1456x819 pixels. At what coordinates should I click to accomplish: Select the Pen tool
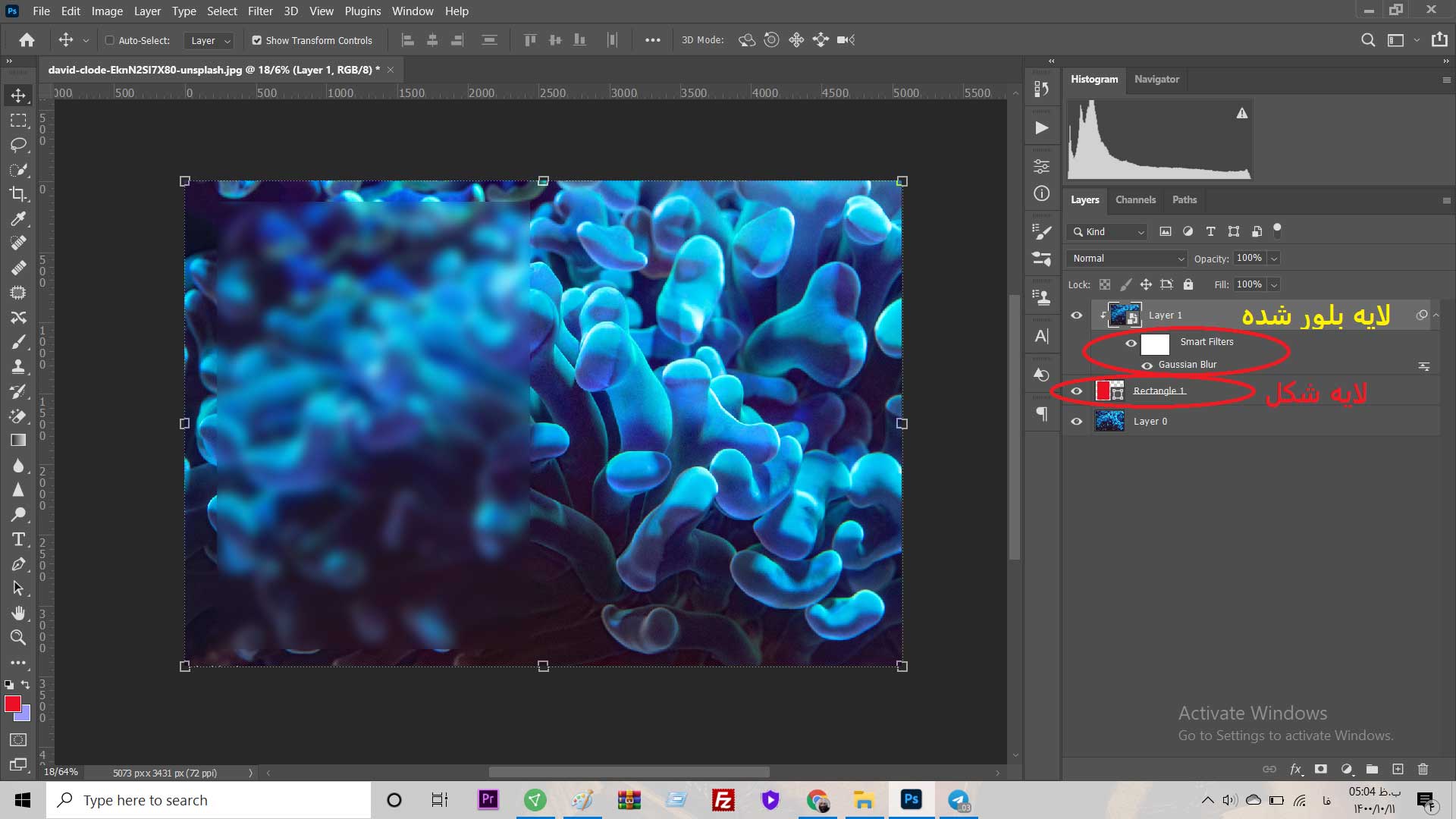[x=18, y=564]
